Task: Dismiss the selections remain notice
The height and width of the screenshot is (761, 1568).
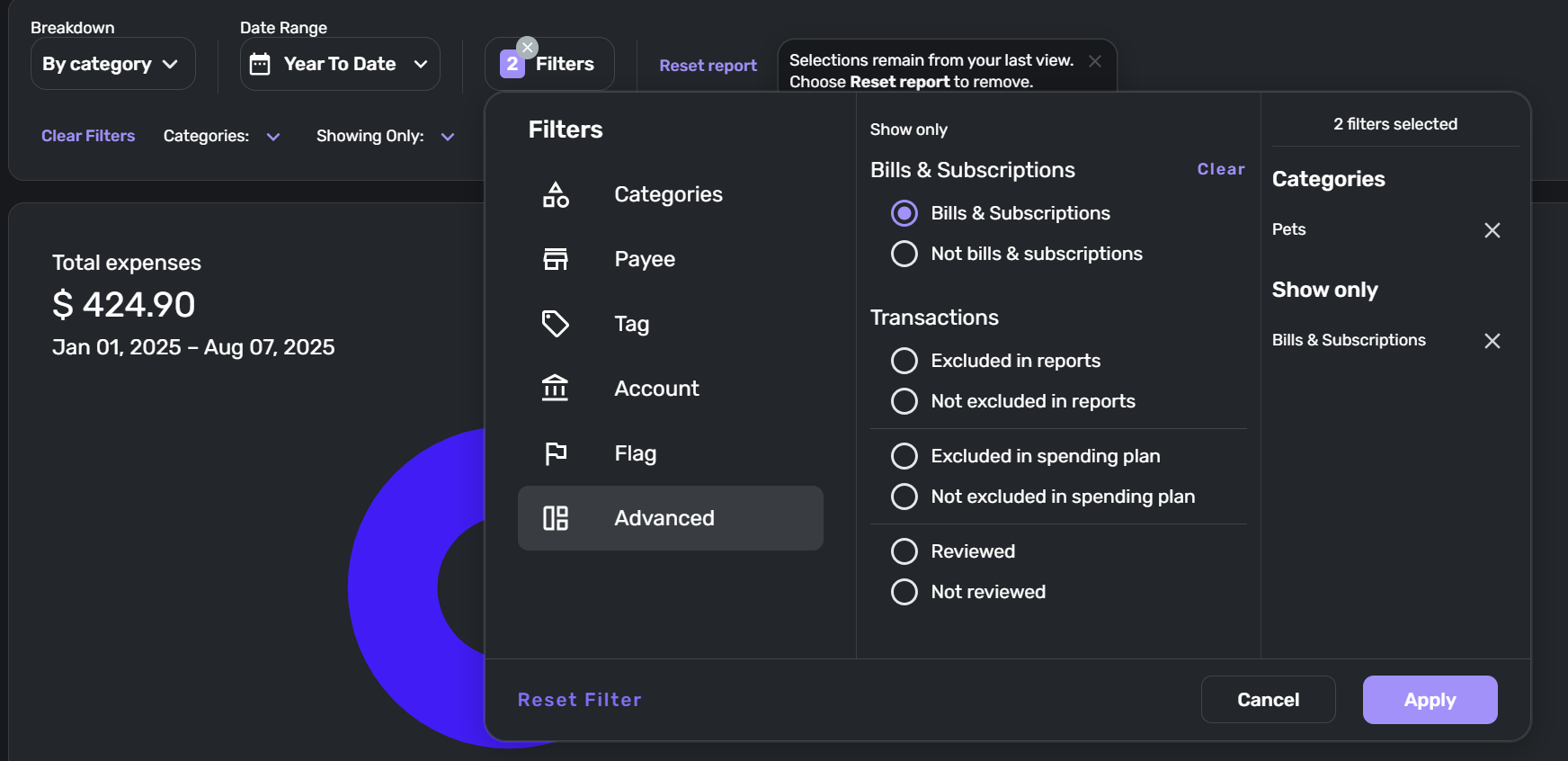Action: tap(1095, 61)
